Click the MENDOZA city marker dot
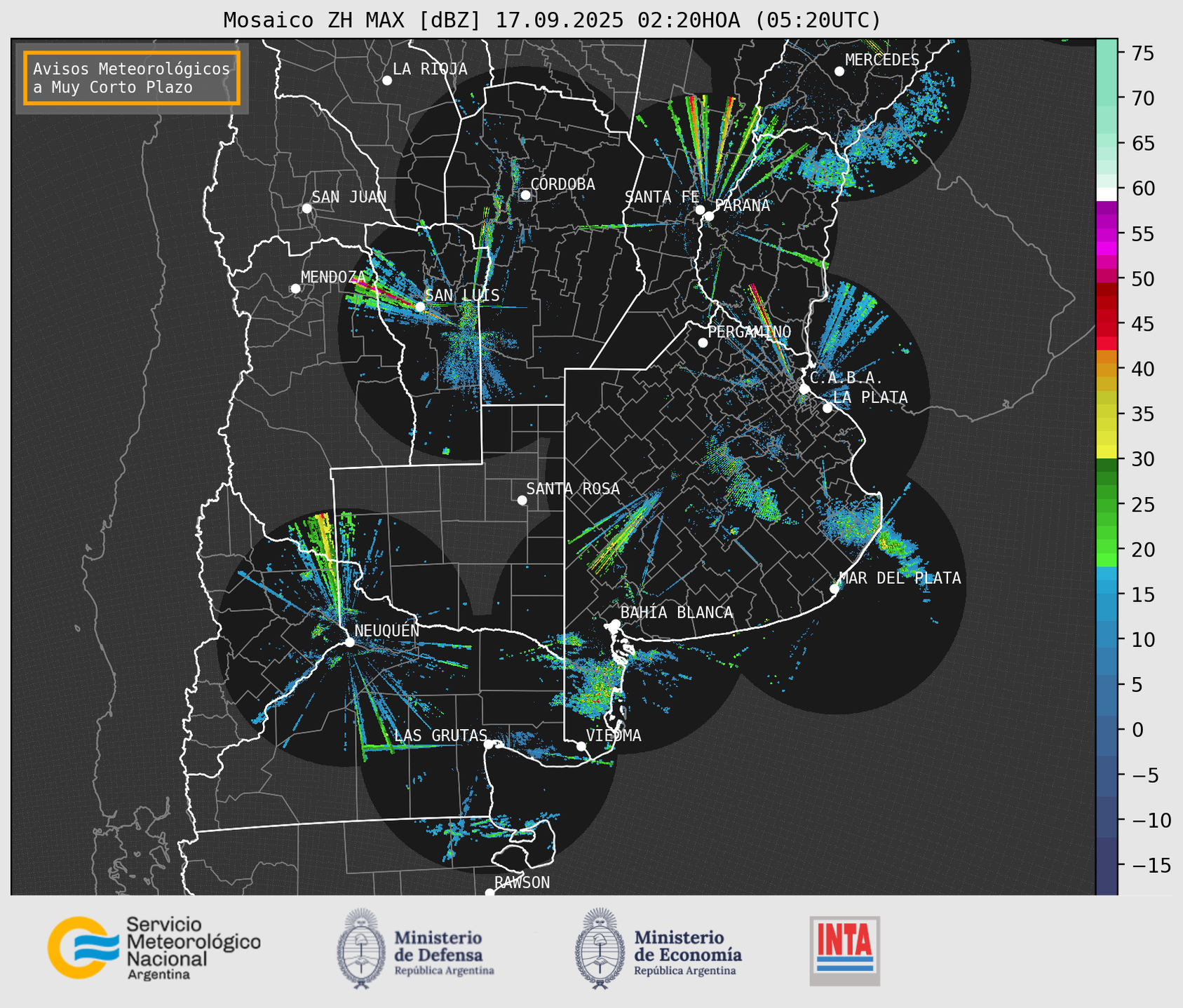 [295, 289]
